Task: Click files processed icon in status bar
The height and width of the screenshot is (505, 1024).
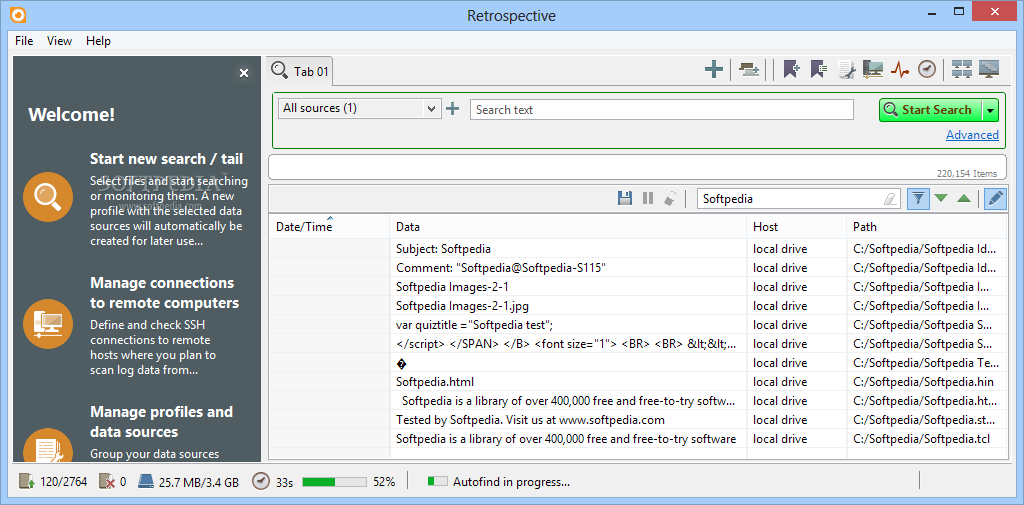Action: [x=27, y=482]
